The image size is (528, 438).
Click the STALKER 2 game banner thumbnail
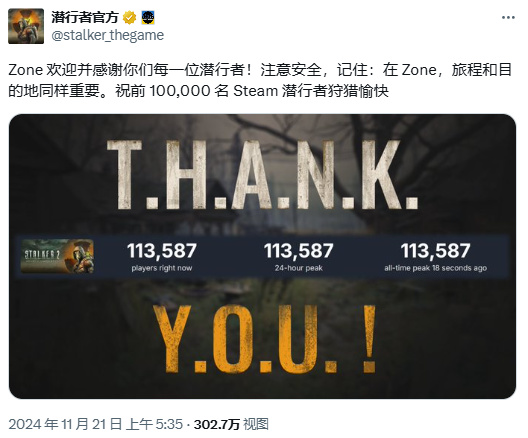coord(57,256)
